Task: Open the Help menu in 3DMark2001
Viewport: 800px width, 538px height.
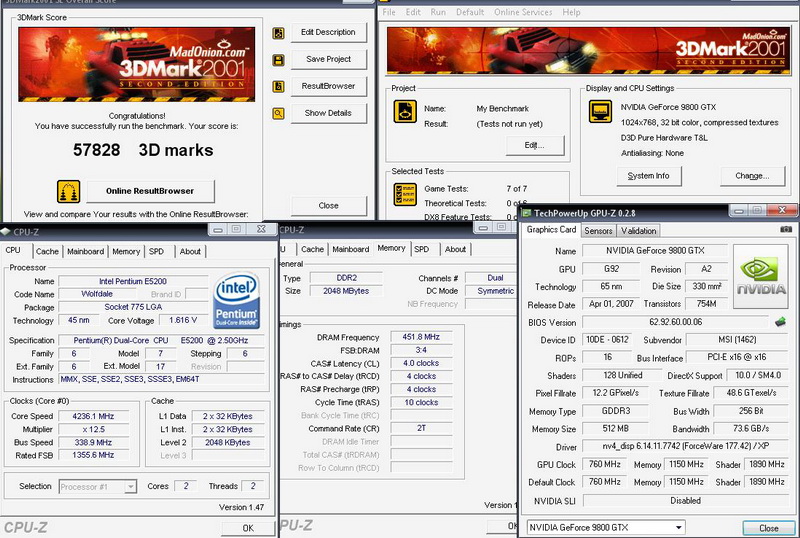Action: pyautogui.click(x=571, y=12)
